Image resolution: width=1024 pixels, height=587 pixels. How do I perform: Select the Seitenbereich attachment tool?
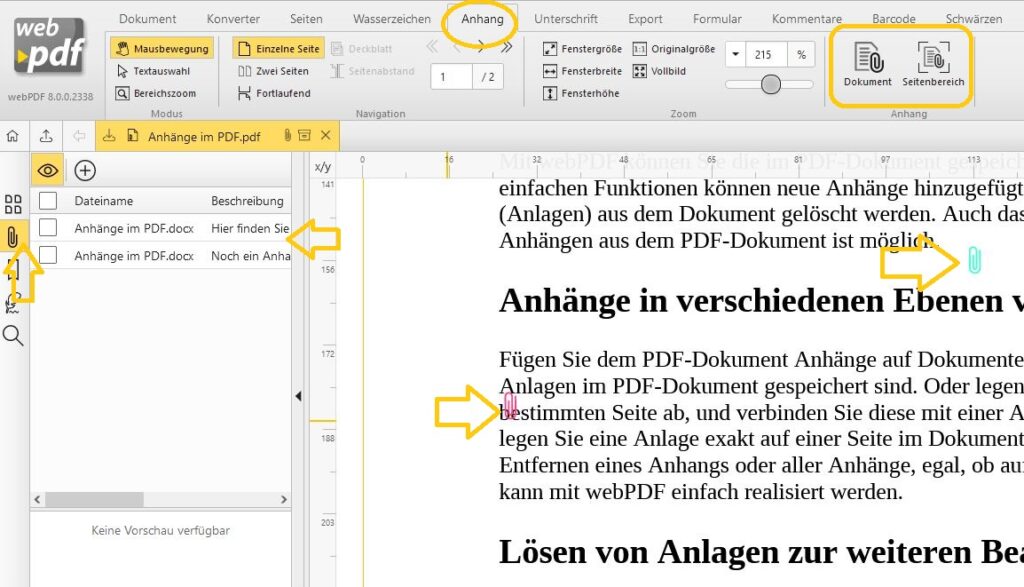(932, 65)
